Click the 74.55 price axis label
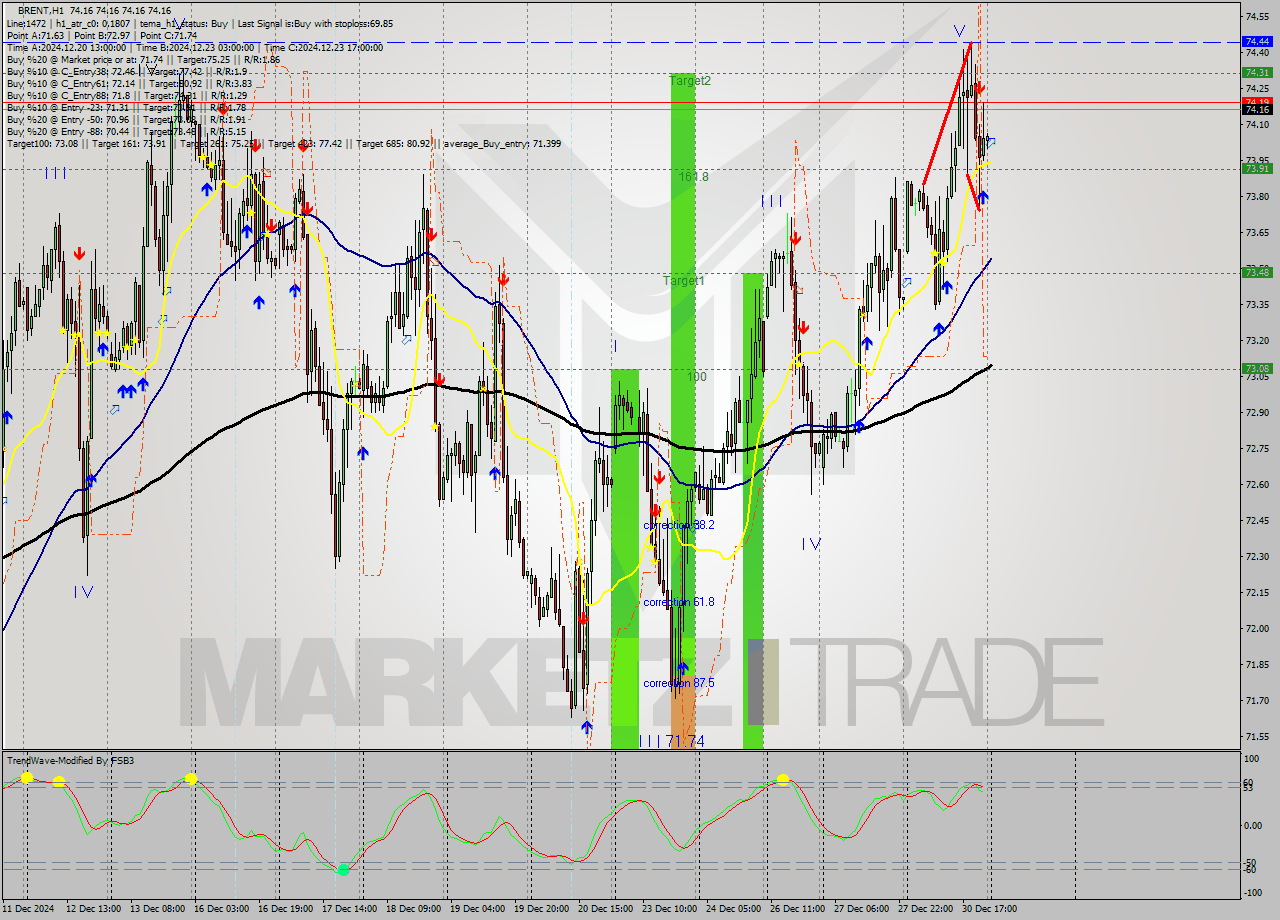The width and height of the screenshot is (1280, 920). coord(1257,16)
